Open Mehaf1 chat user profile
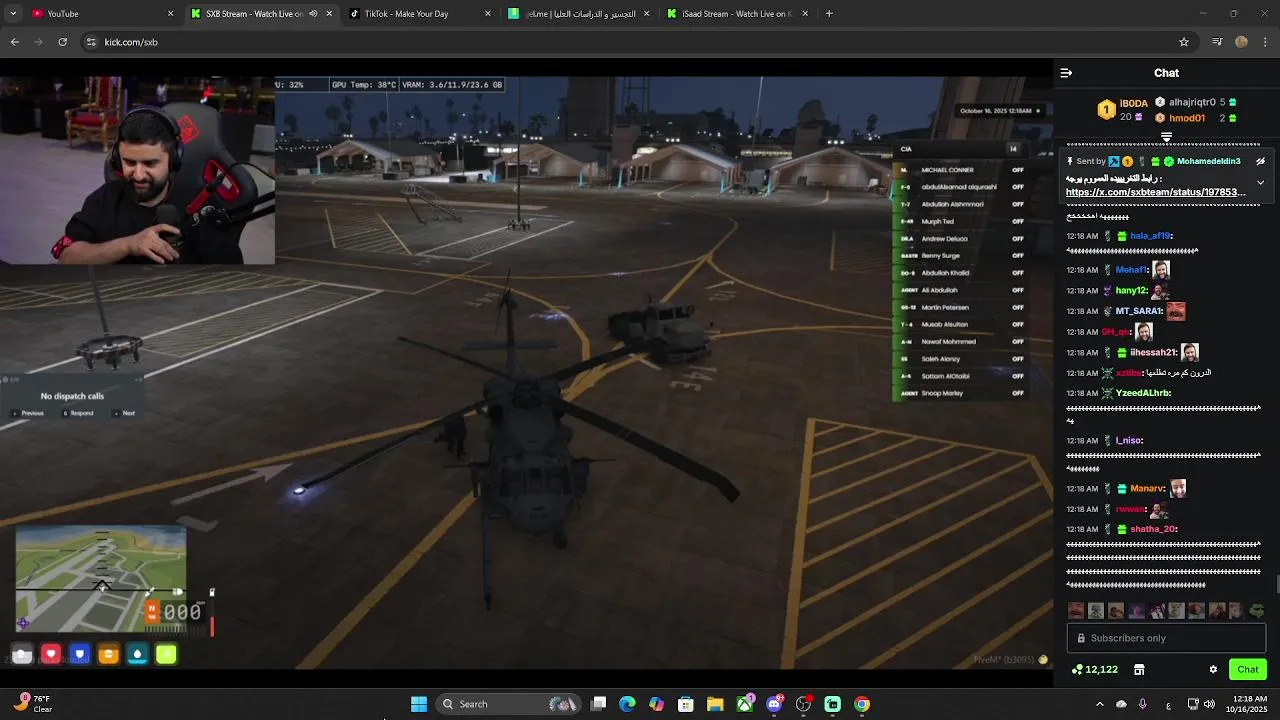The width and height of the screenshot is (1280, 720). (1131, 270)
